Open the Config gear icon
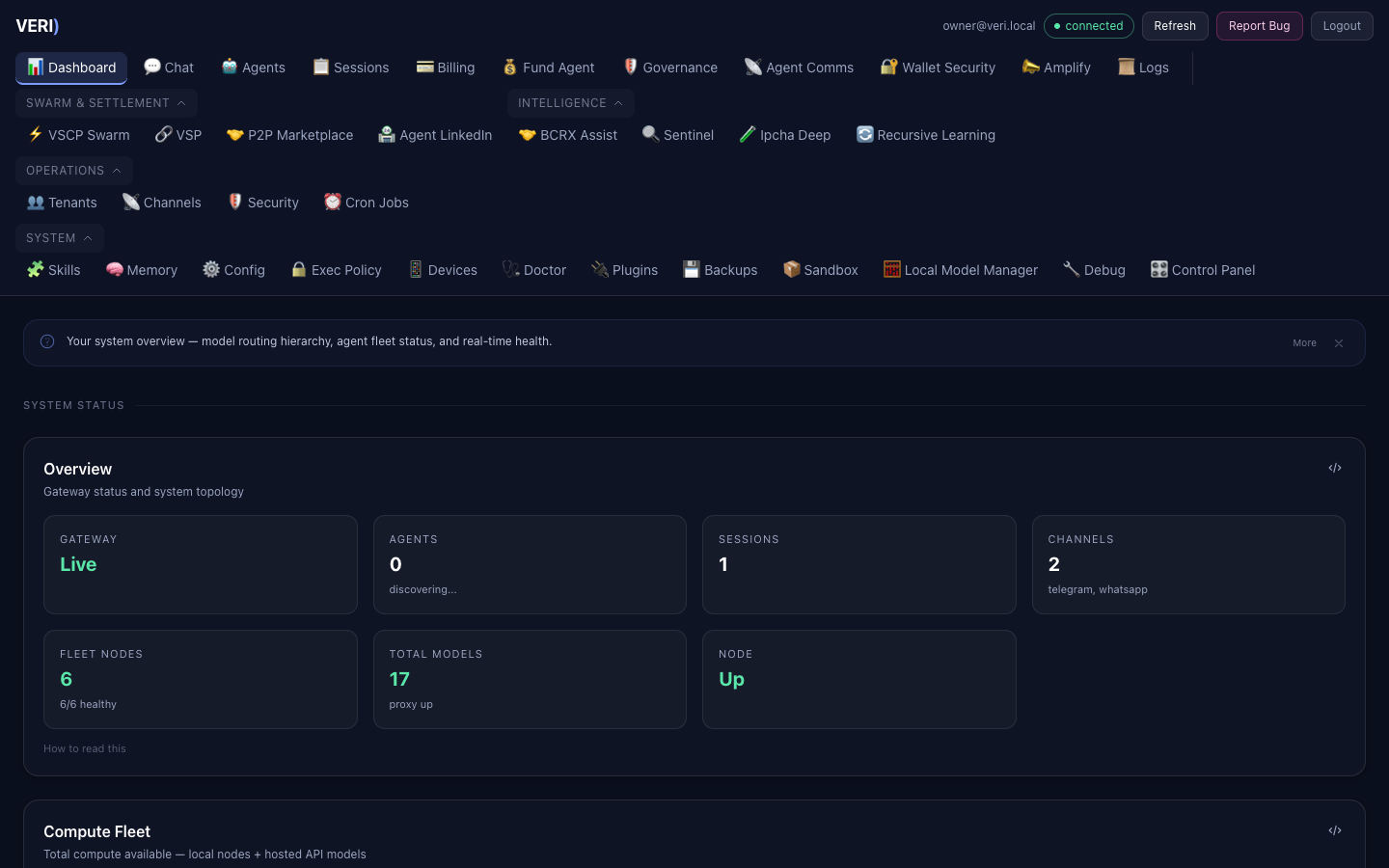Image resolution: width=1389 pixels, height=868 pixels. [x=211, y=270]
